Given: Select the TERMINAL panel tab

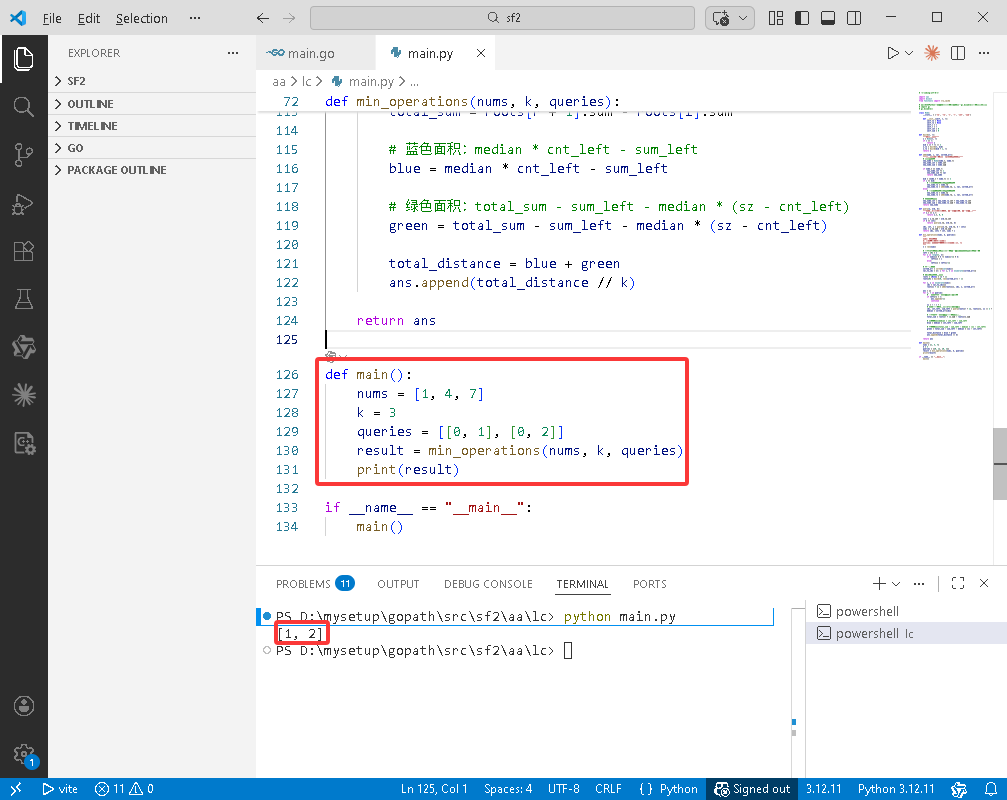Looking at the screenshot, I should pyautogui.click(x=582, y=584).
